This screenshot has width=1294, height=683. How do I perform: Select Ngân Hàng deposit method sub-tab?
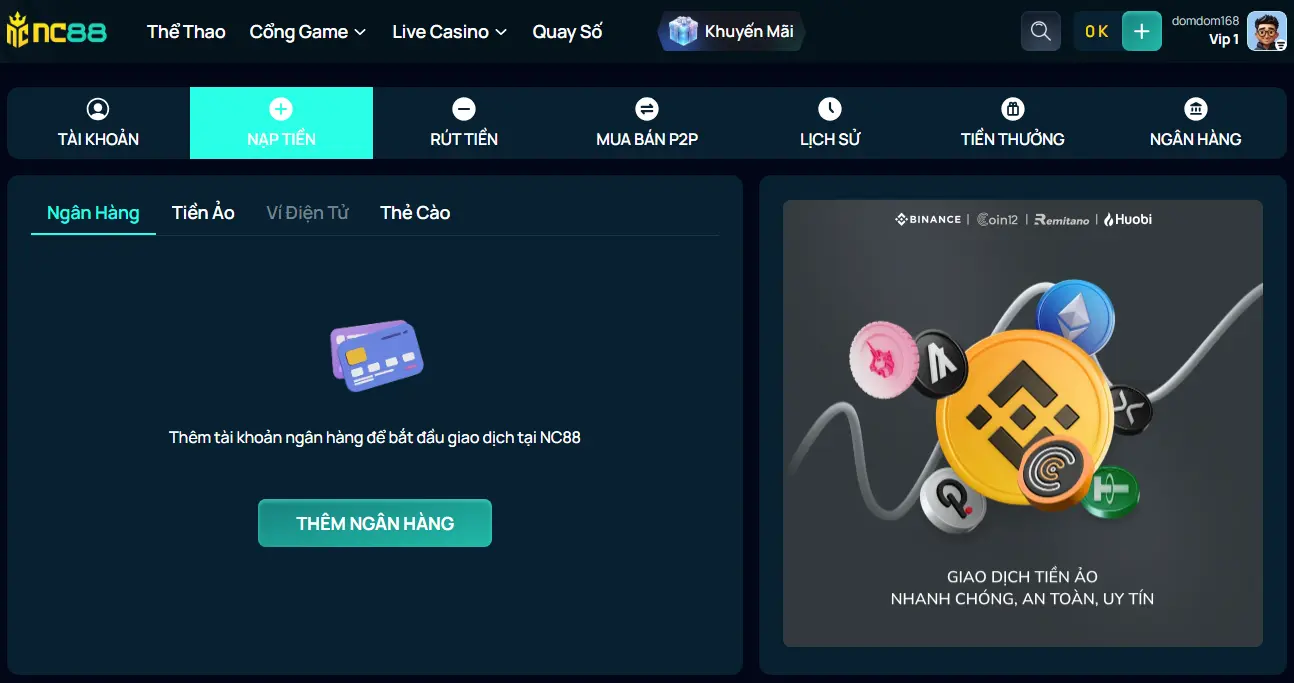(93, 212)
